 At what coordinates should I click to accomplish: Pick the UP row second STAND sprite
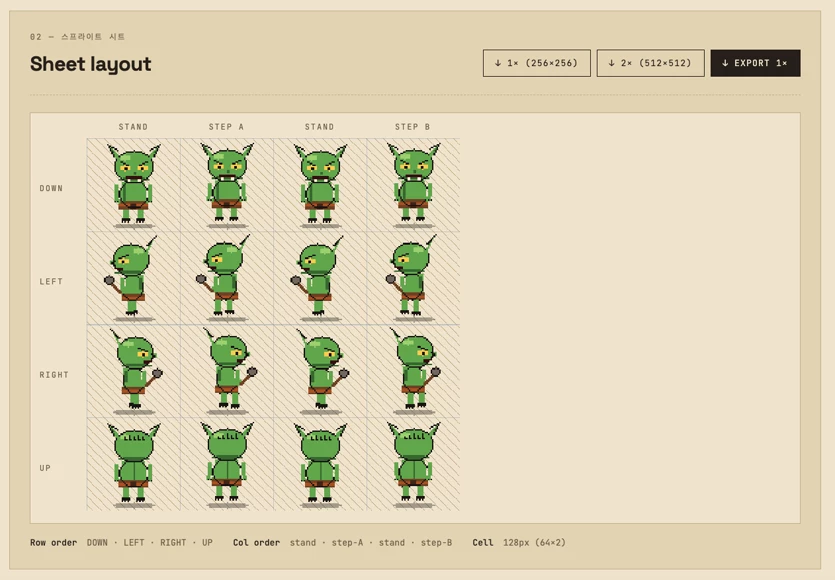point(320,464)
